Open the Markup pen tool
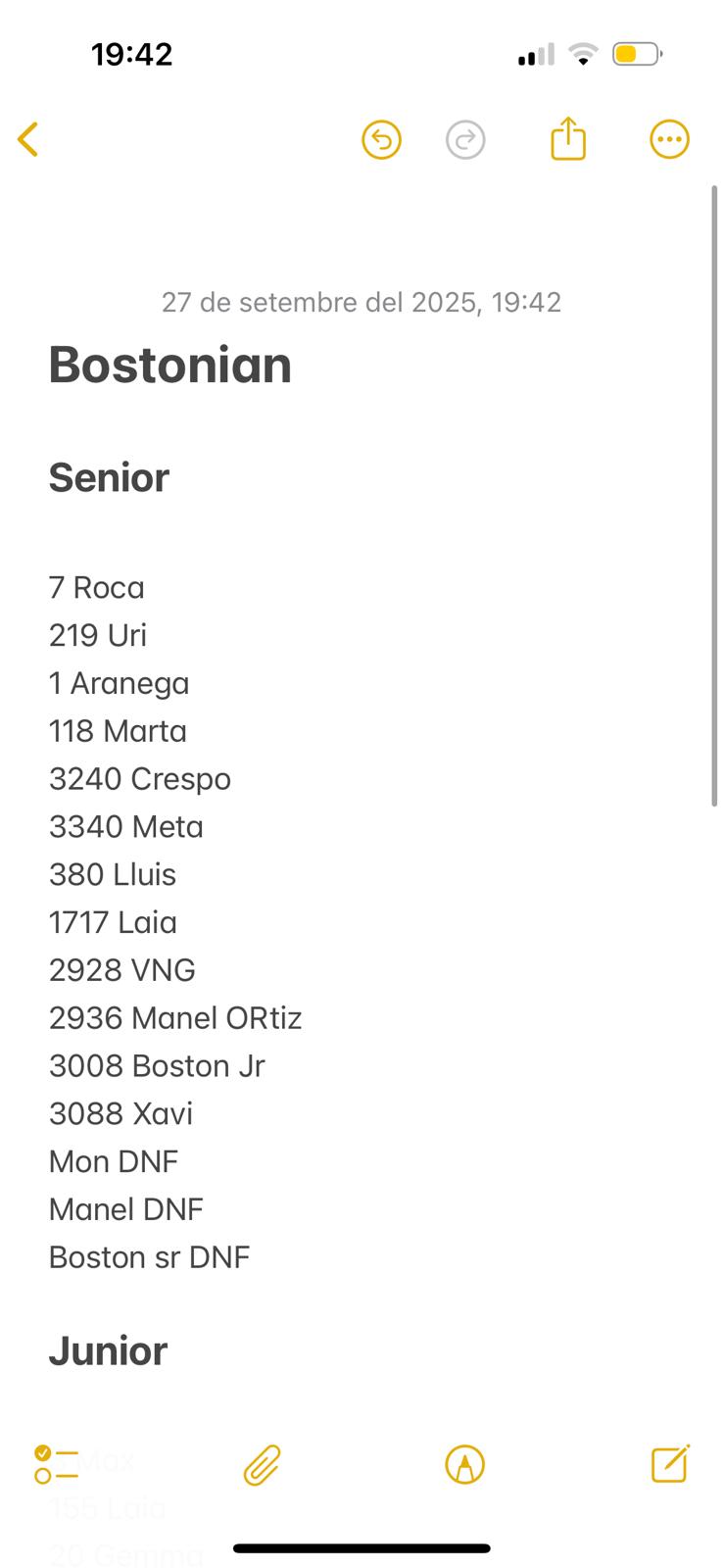This screenshot has height=1568, width=723. click(x=464, y=1465)
